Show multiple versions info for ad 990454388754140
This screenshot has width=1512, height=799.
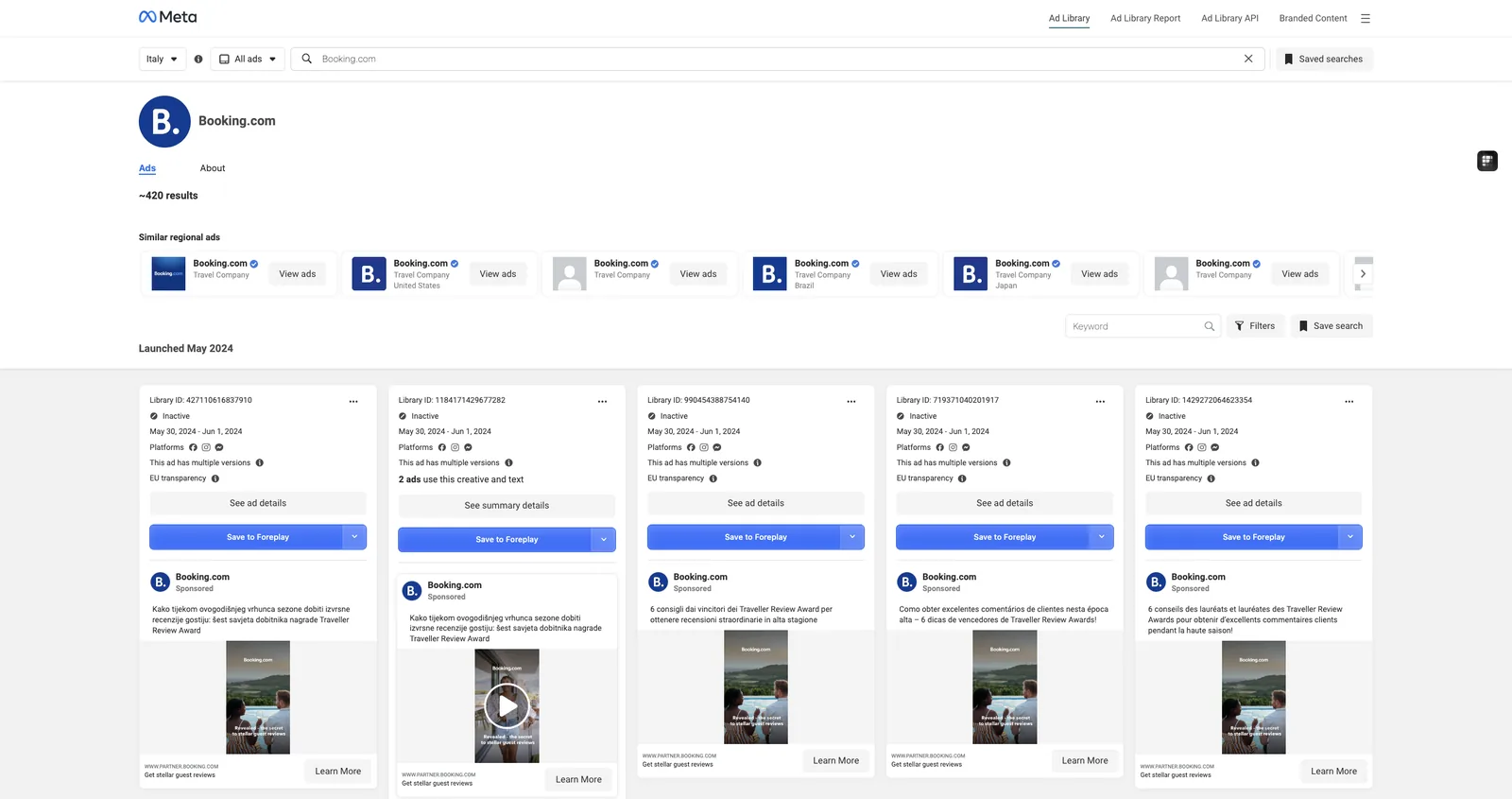[758, 463]
